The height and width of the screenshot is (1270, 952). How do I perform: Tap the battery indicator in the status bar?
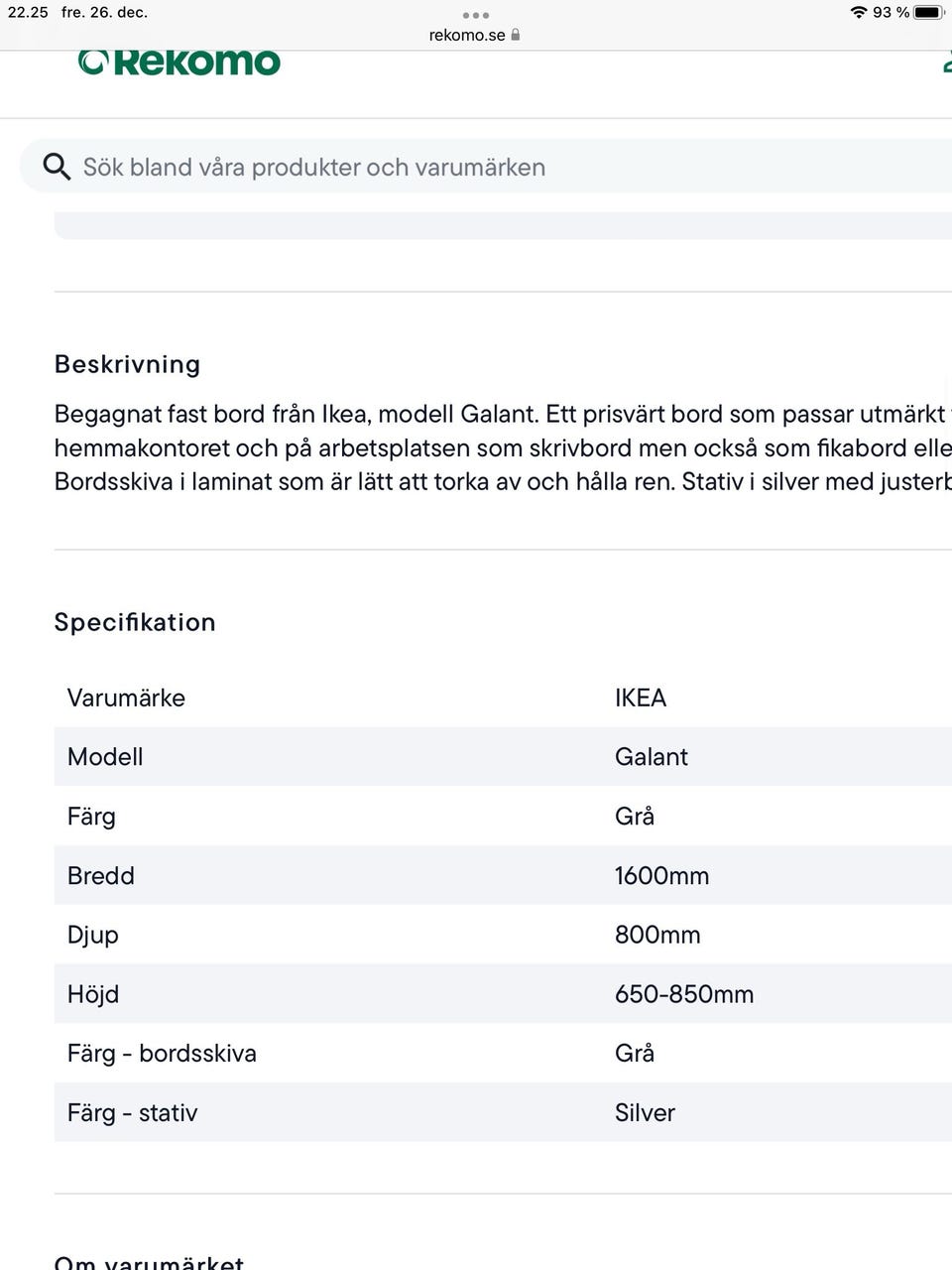tap(928, 13)
